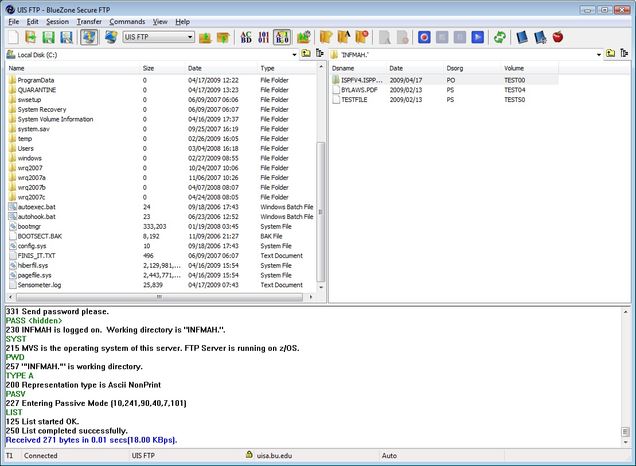Screen dimensions: 636x466
Task: Click the uisa.bu.edu secure lock status icon
Action: tap(249, 455)
